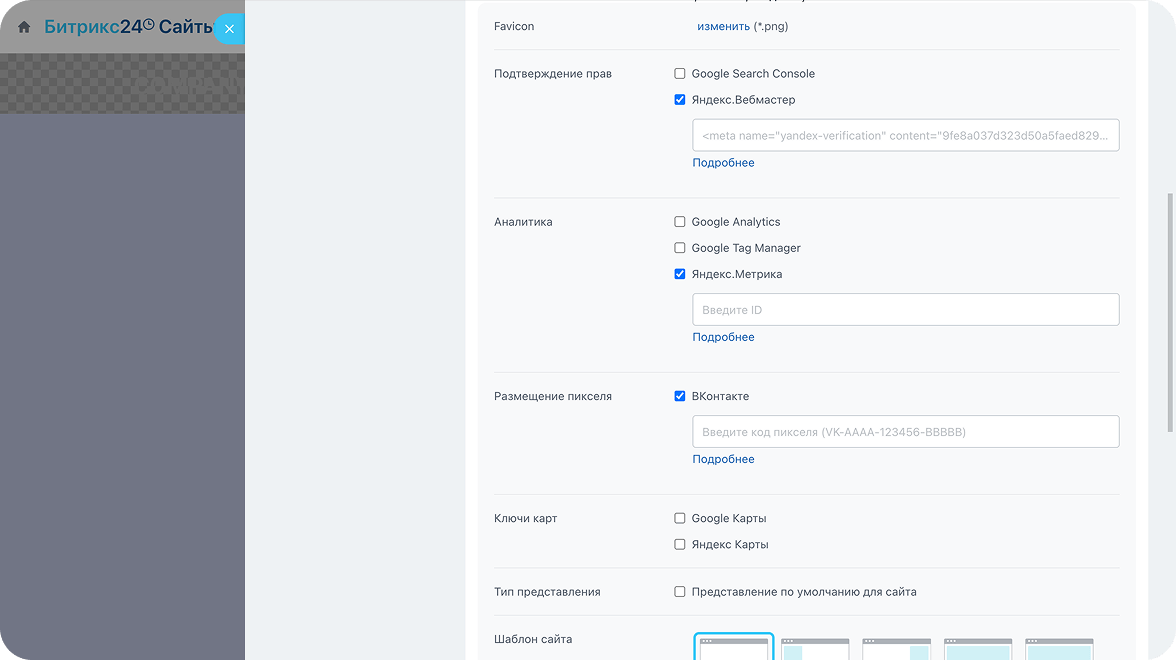
Task: Choose the fifth site template thumbnail
Action: 1059,649
